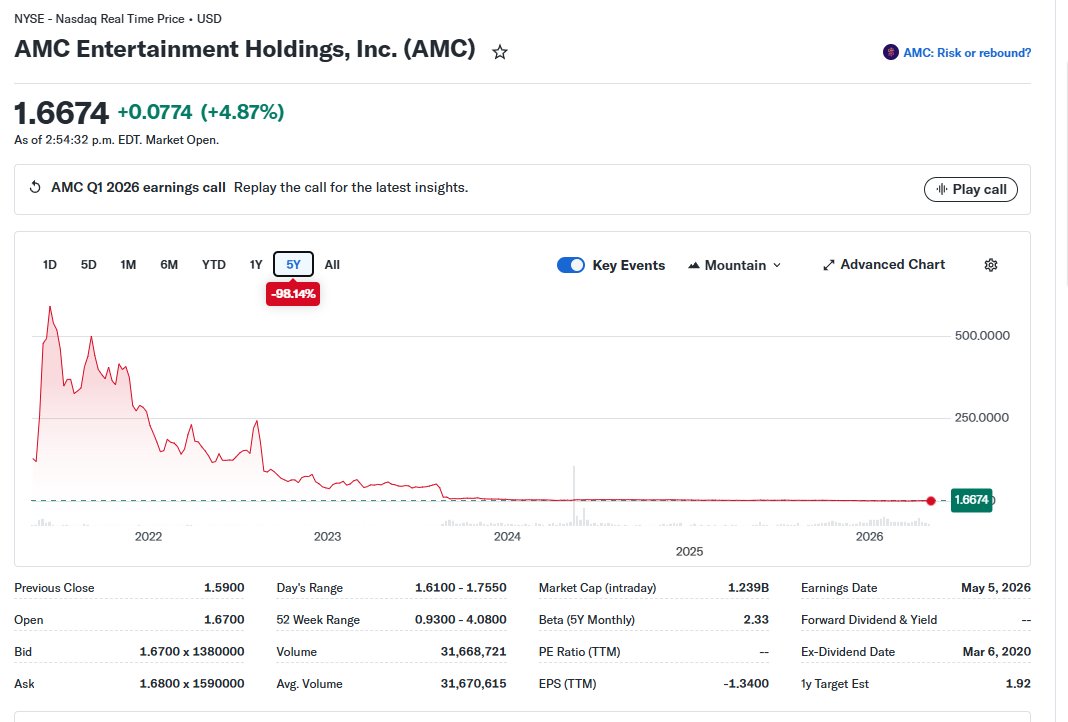Viewport: 1068px width, 722px height.
Task: Click the 2024 label on chart axis
Action: tap(507, 537)
